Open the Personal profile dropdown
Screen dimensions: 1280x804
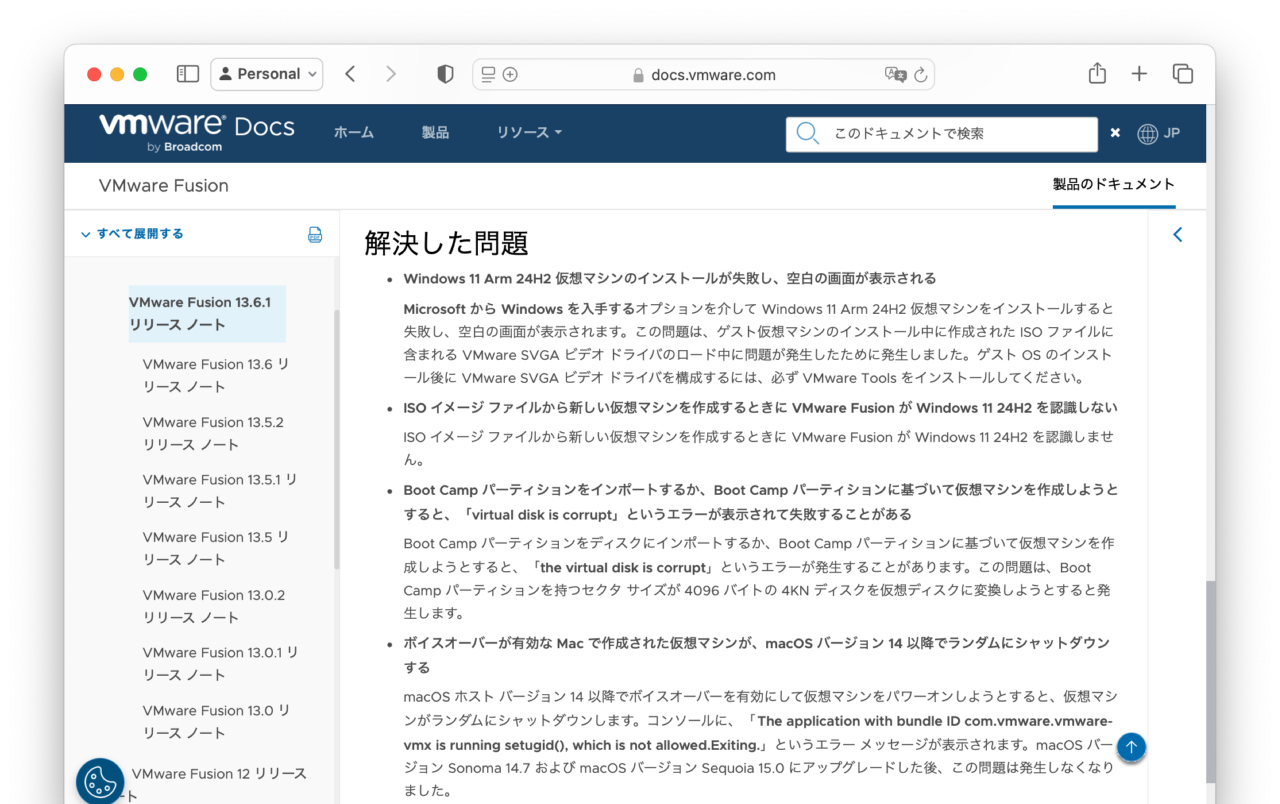tap(267, 74)
